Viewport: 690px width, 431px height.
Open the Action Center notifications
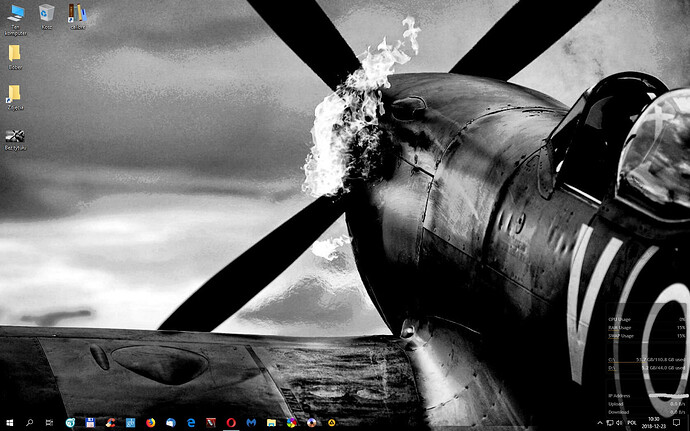[x=677, y=423]
